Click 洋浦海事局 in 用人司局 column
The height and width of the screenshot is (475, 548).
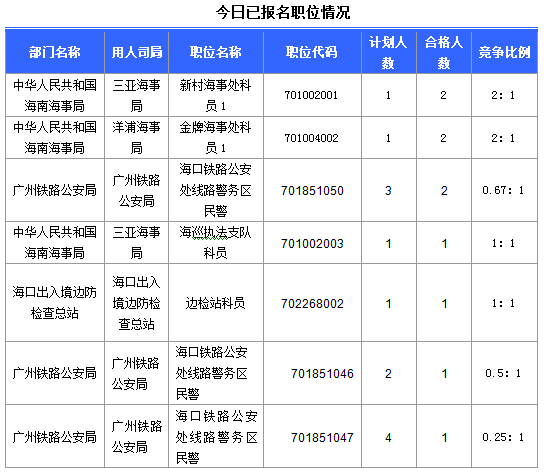[137, 138]
